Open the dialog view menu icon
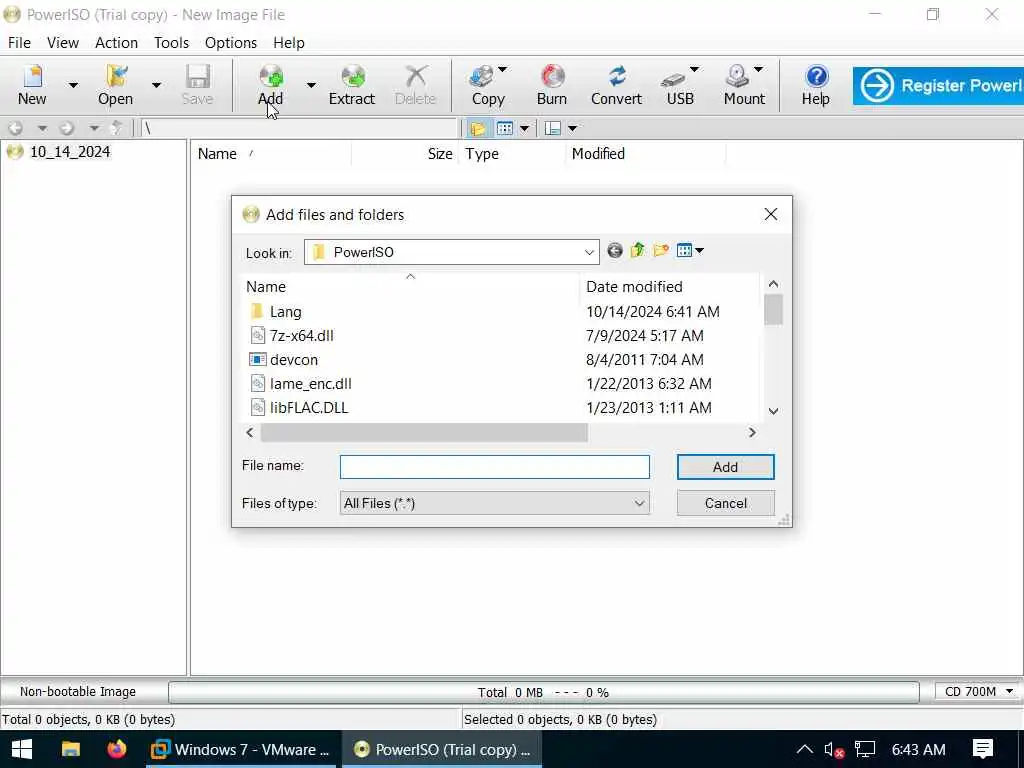Viewport: 1024px width, 768px height. [x=690, y=251]
